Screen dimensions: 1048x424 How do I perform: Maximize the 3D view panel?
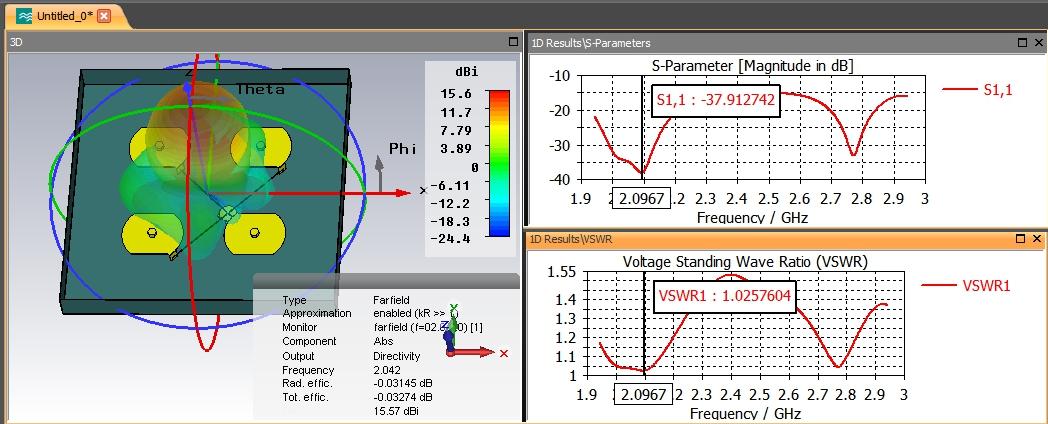click(x=513, y=41)
